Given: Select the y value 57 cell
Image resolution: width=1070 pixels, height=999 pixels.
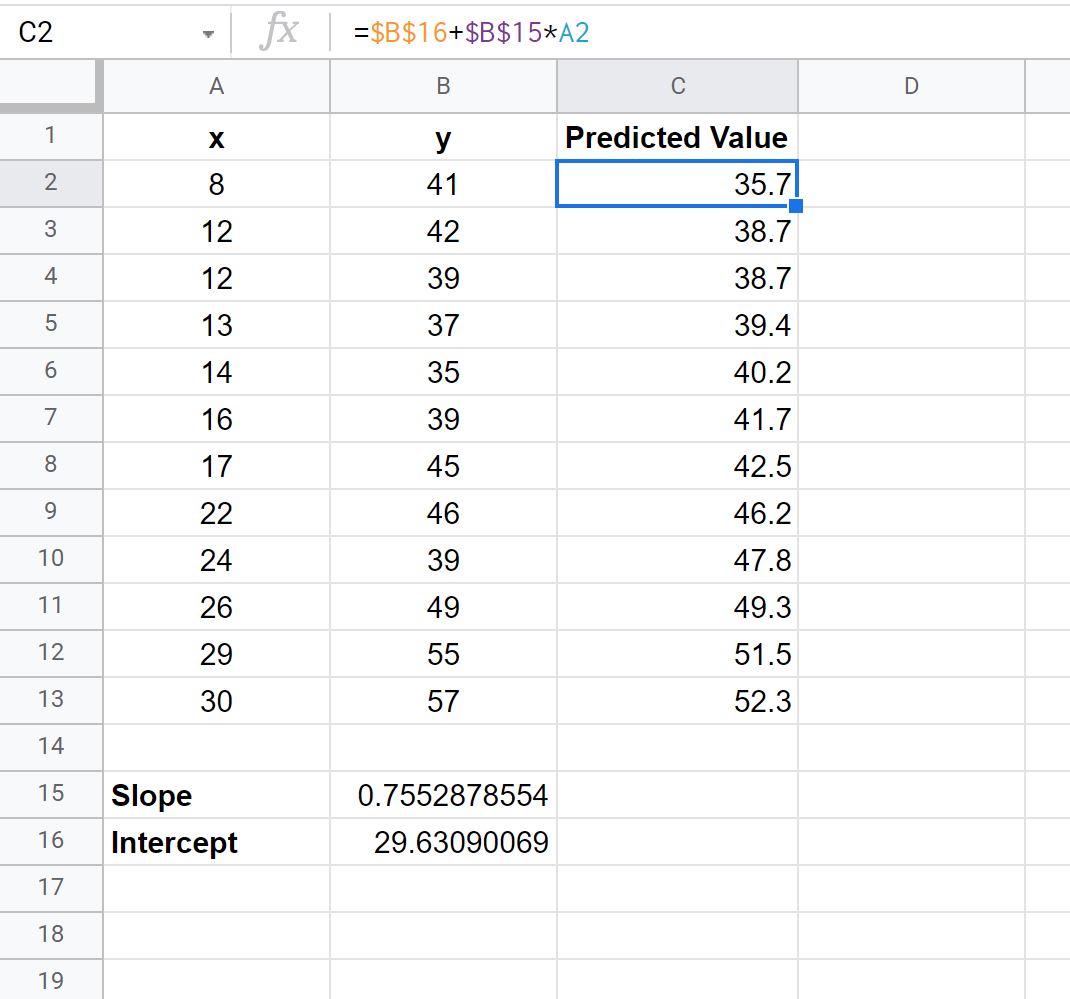Looking at the screenshot, I should click(x=444, y=701).
